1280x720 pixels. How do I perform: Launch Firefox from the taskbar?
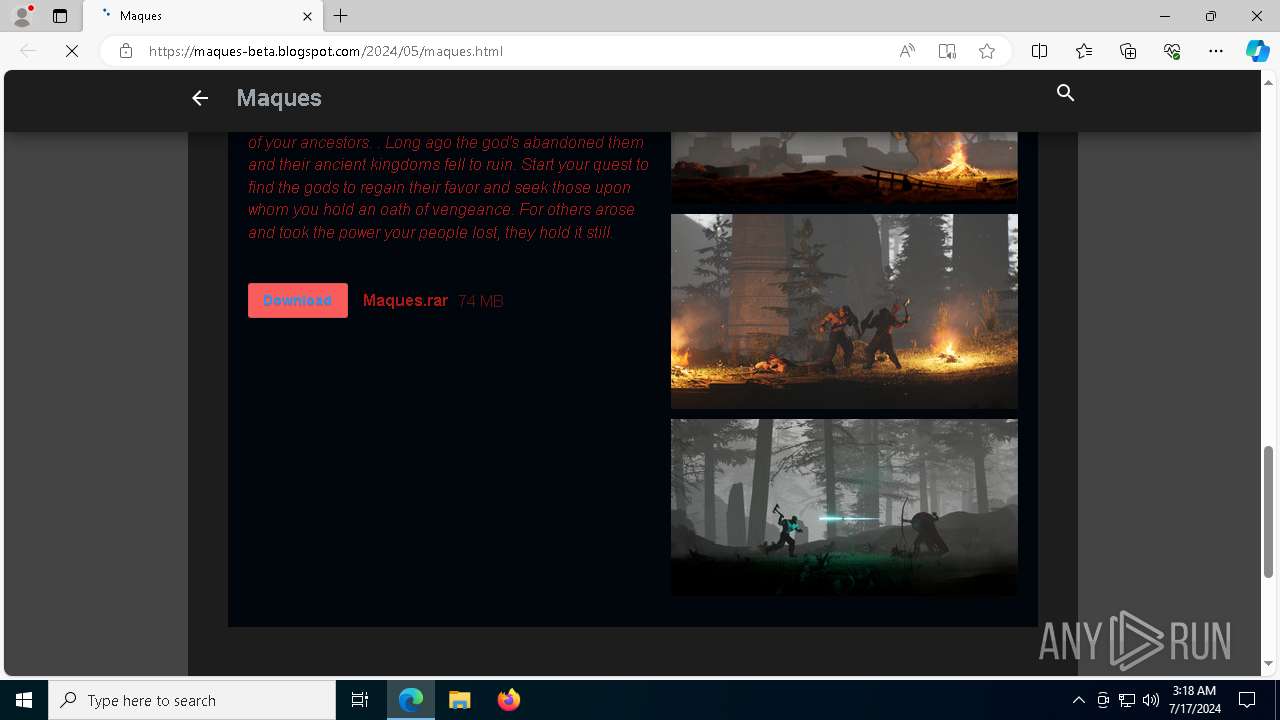[x=509, y=700]
